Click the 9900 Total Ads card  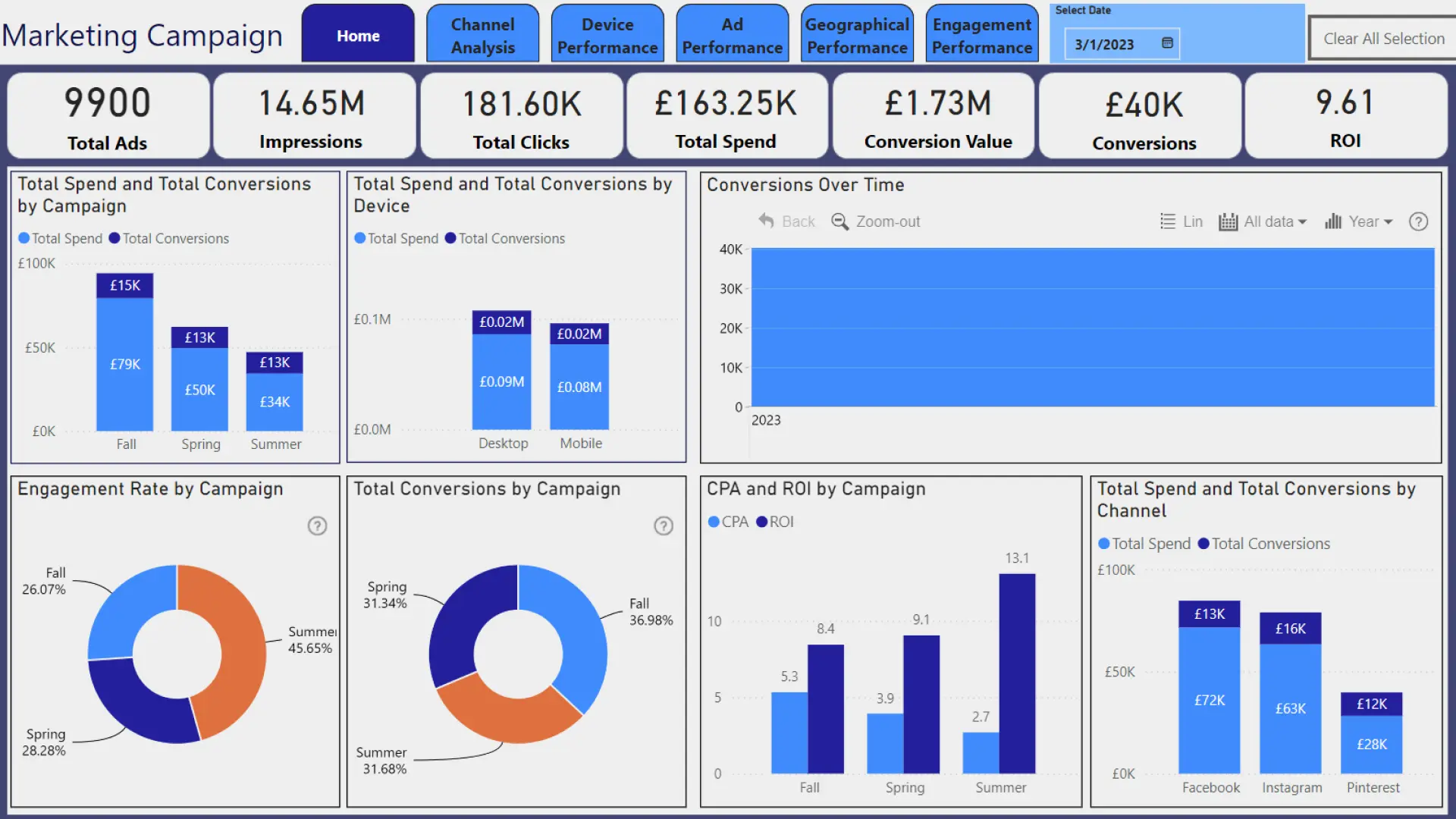pyautogui.click(x=108, y=116)
